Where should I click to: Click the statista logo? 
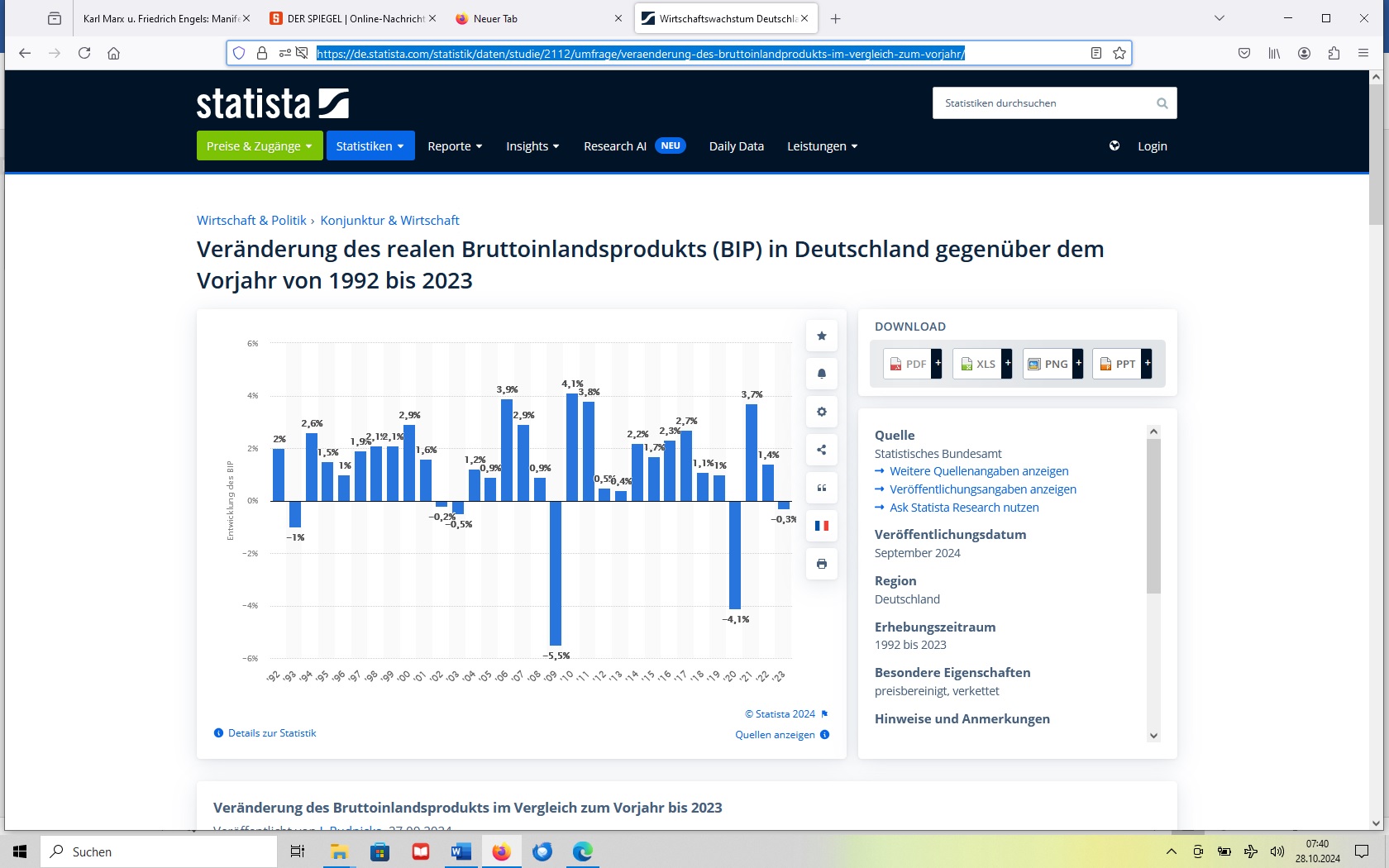(273, 104)
